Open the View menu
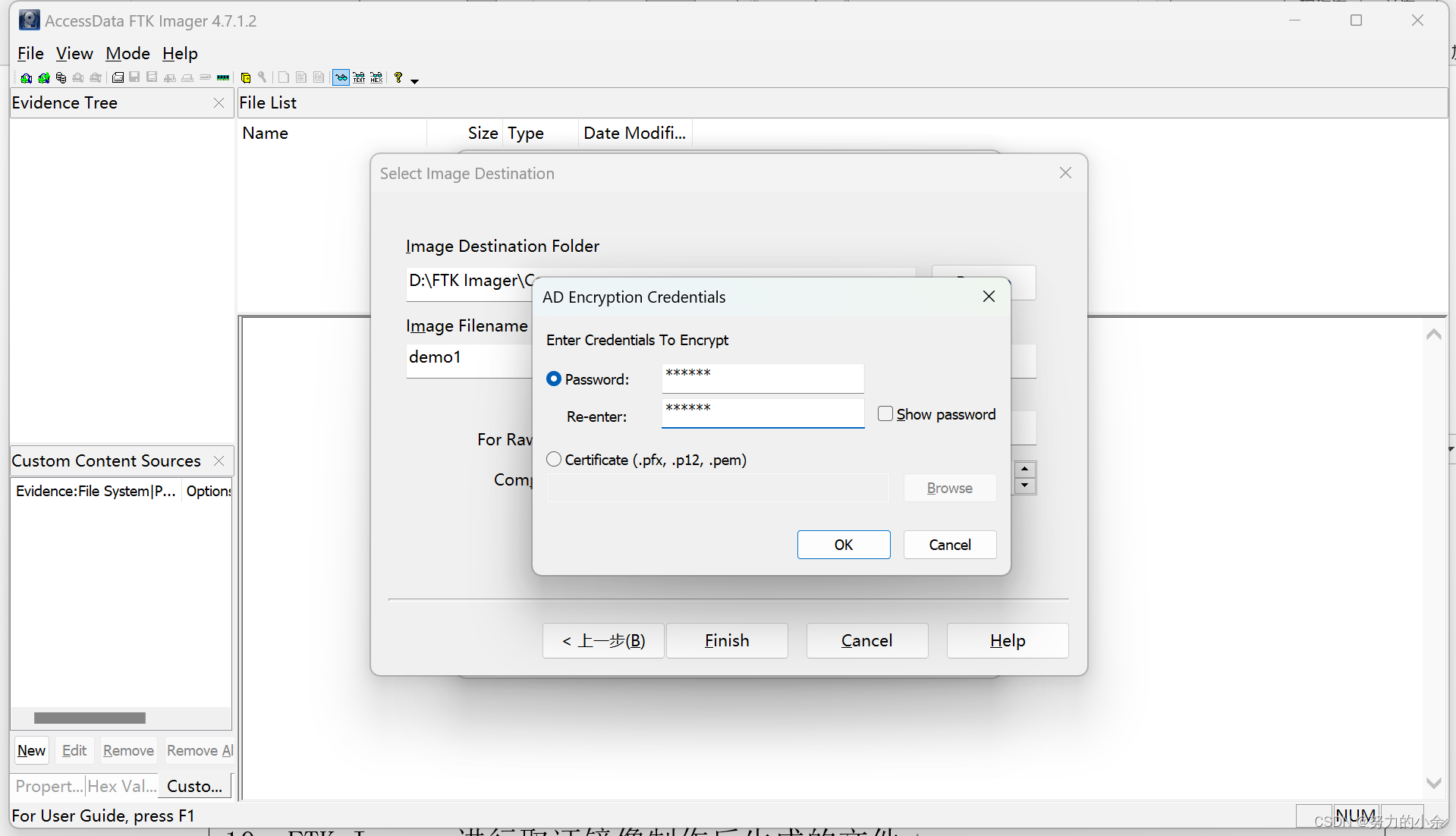The height and width of the screenshot is (836, 1456). [x=74, y=53]
